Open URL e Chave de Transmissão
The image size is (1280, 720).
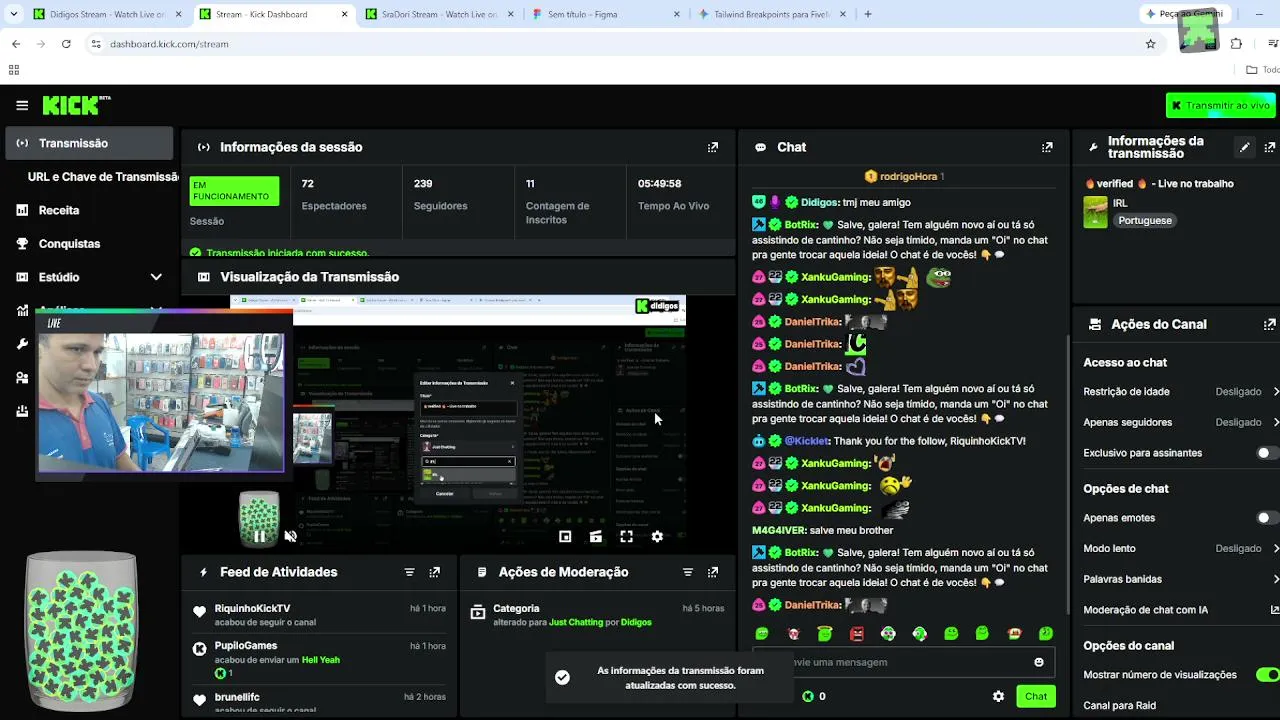(103, 177)
